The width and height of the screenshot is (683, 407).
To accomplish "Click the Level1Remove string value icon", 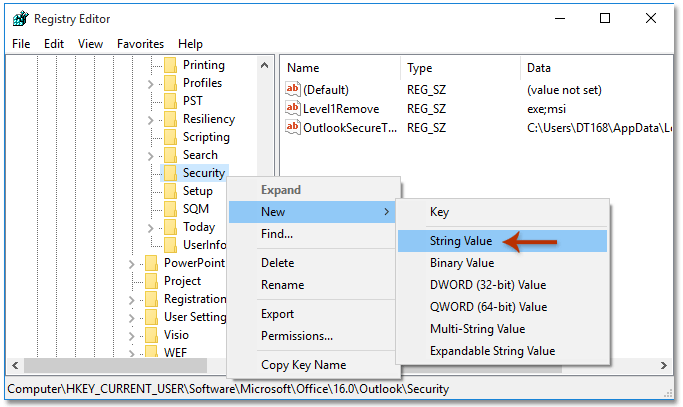I will tap(293, 108).
